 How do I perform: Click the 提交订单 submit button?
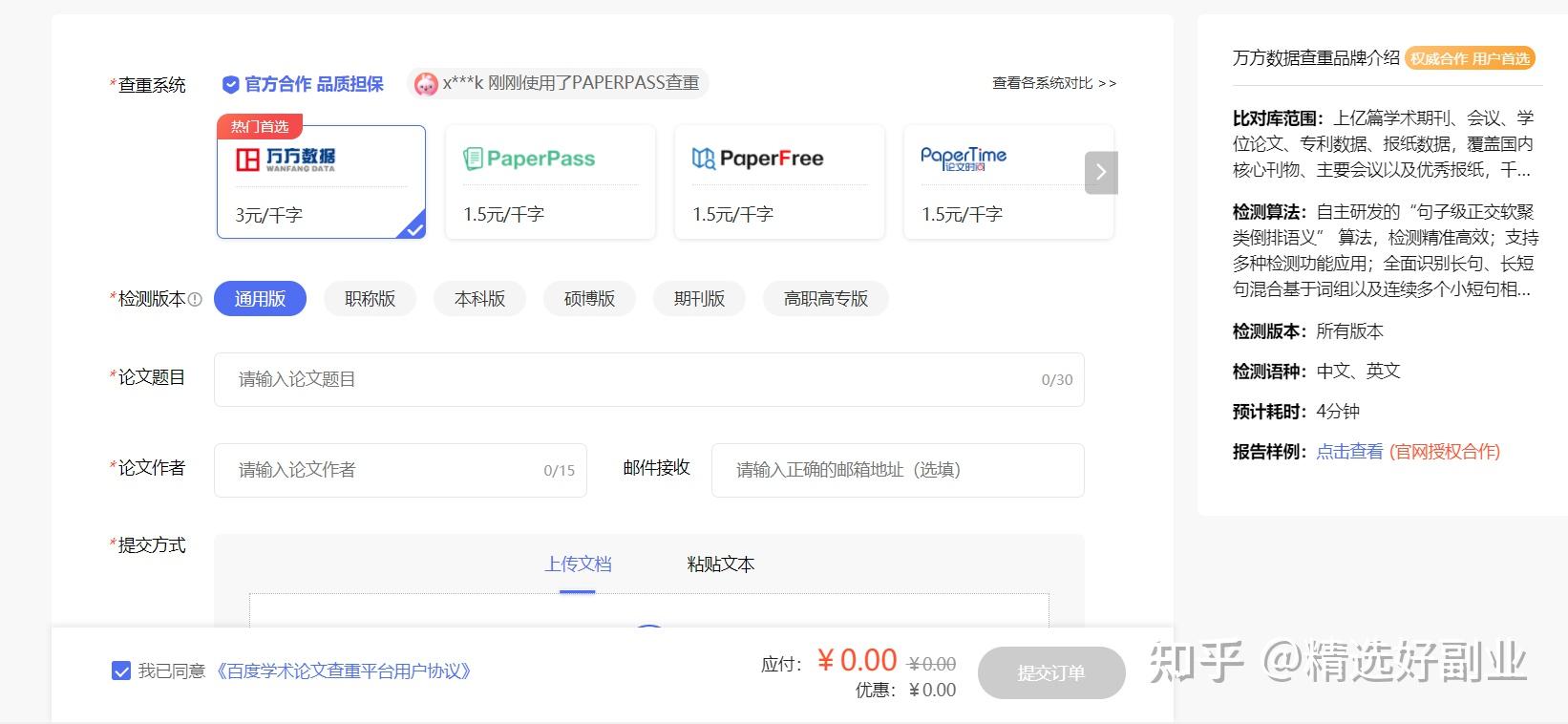point(1051,672)
